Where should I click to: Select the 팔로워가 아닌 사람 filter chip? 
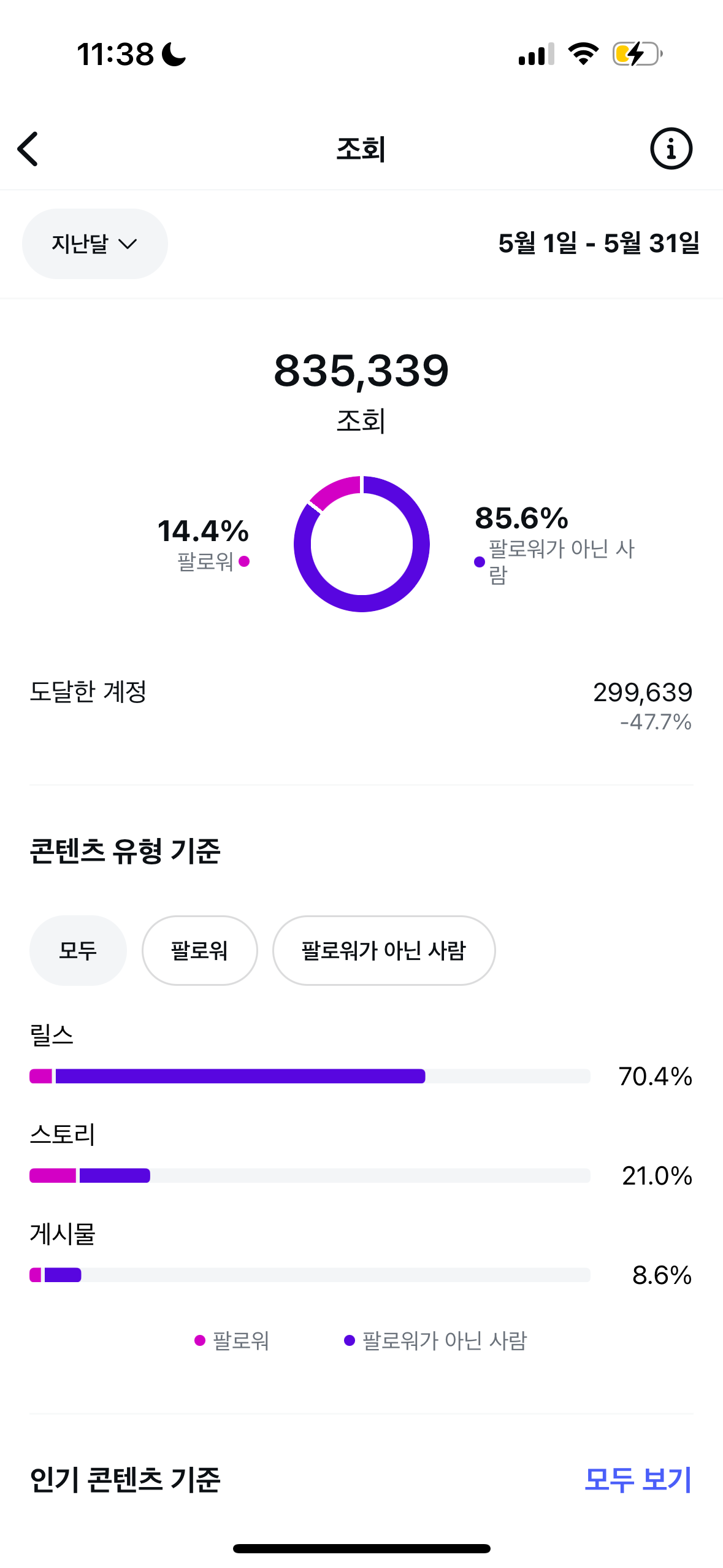click(383, 951)
